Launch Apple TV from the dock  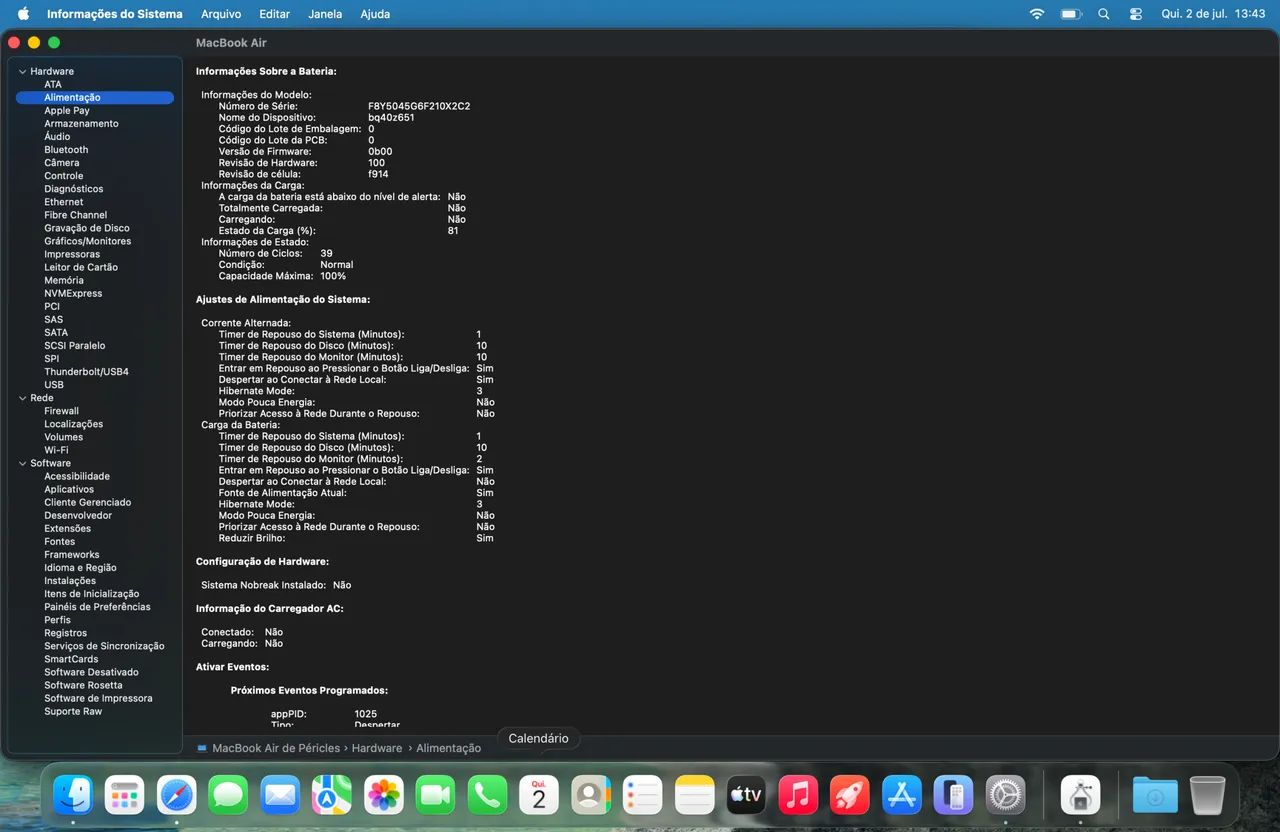pyautogui.click(x=746, y=796)
